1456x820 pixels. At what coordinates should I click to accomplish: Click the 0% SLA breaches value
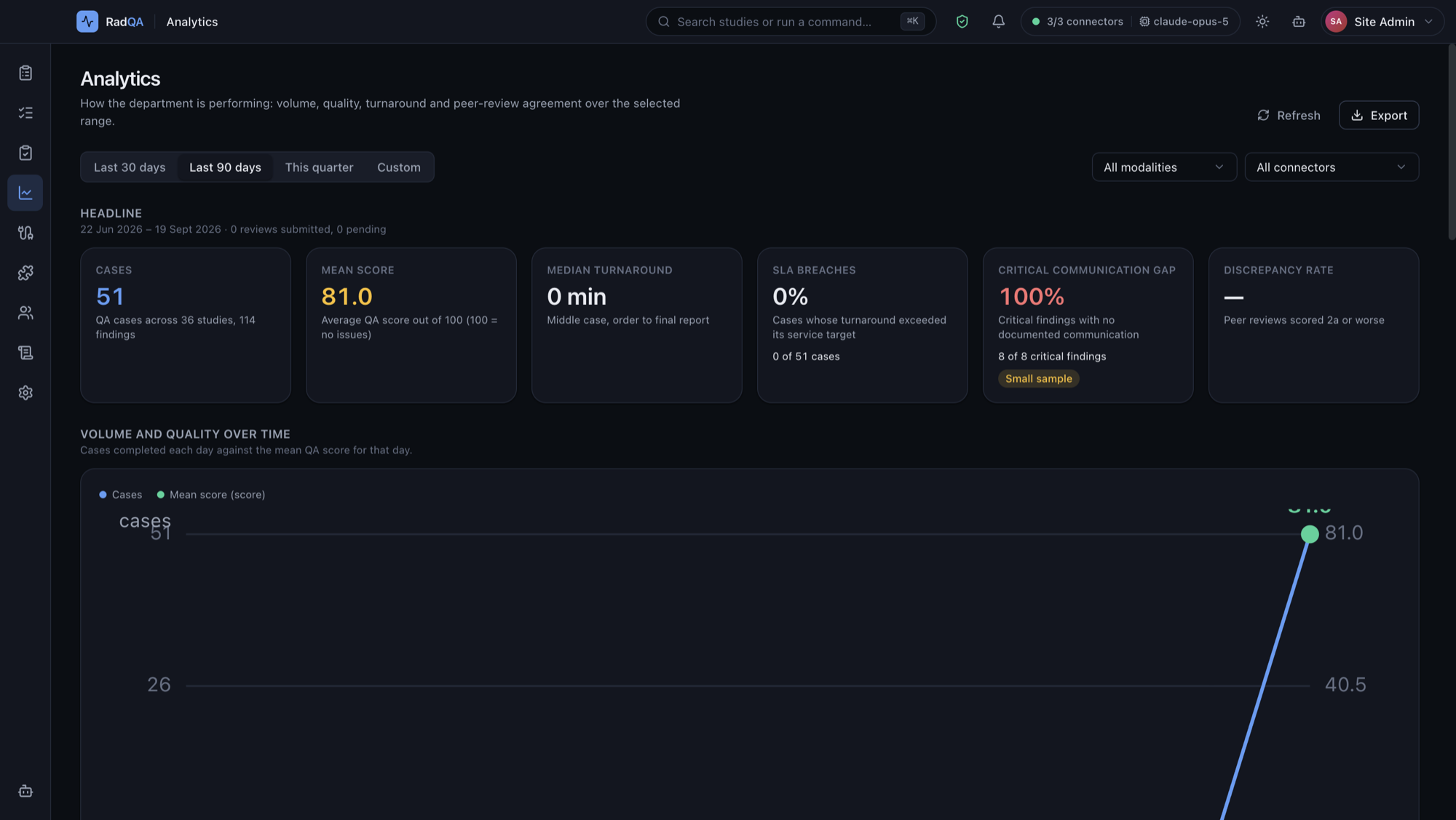click(x=791, y=297)
